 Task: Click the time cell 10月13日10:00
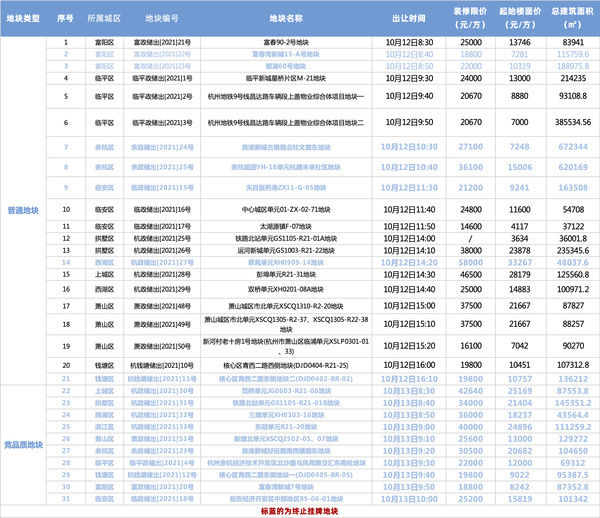[x=409, y=499]
